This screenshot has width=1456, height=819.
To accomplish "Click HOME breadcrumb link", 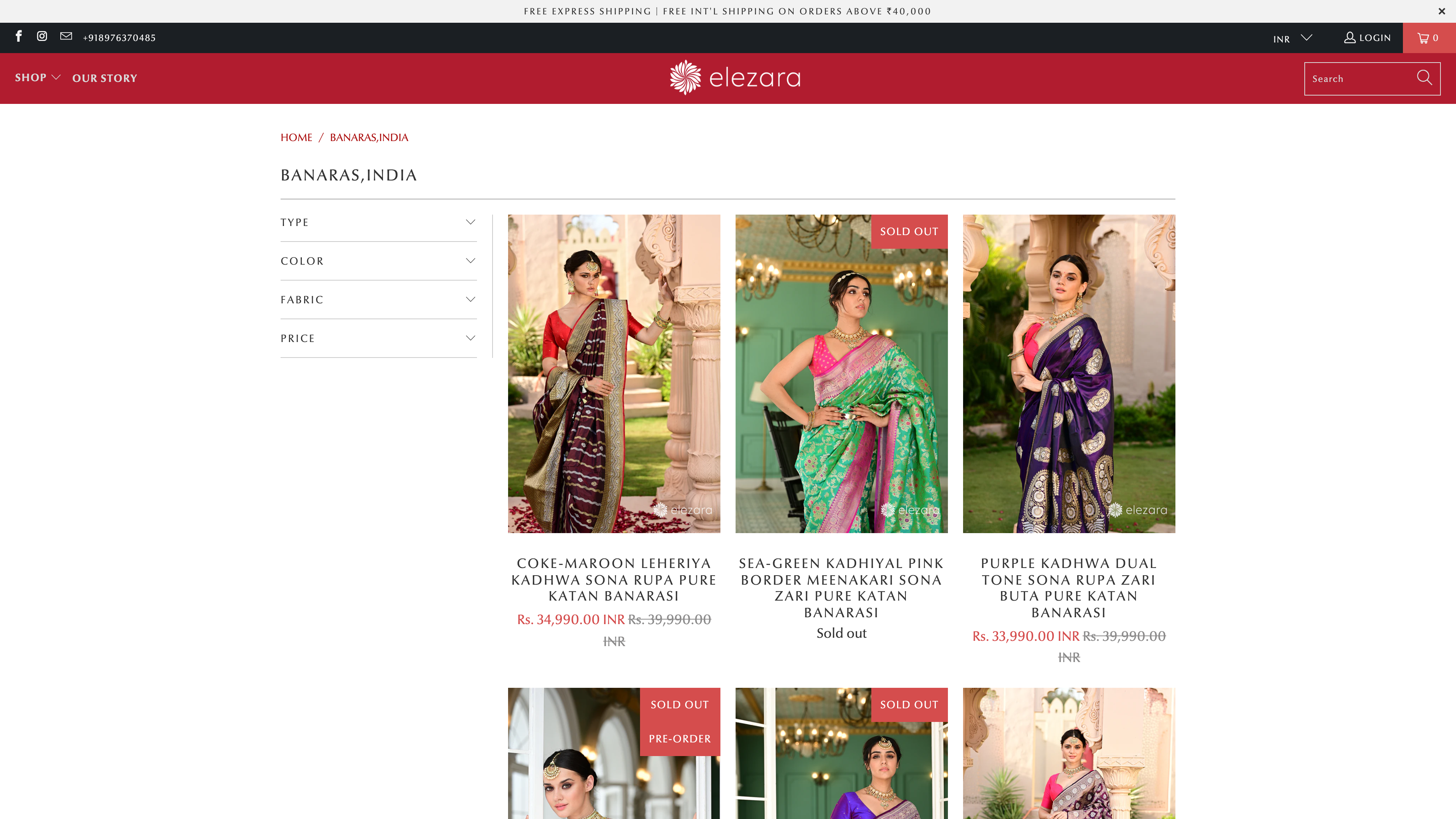I will [x=296, y=137].
